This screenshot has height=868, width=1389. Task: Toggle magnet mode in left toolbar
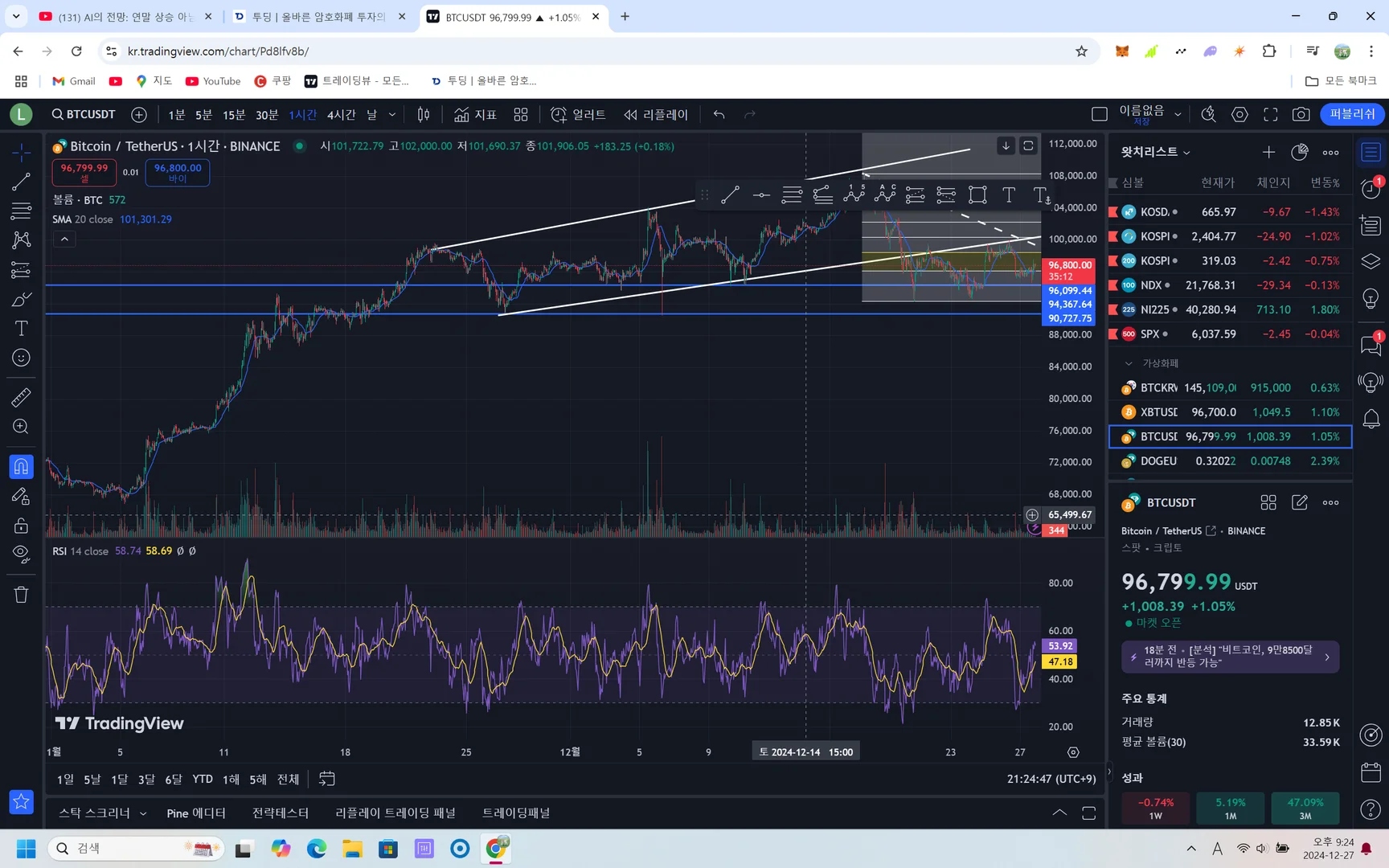(x=21, y=466)
